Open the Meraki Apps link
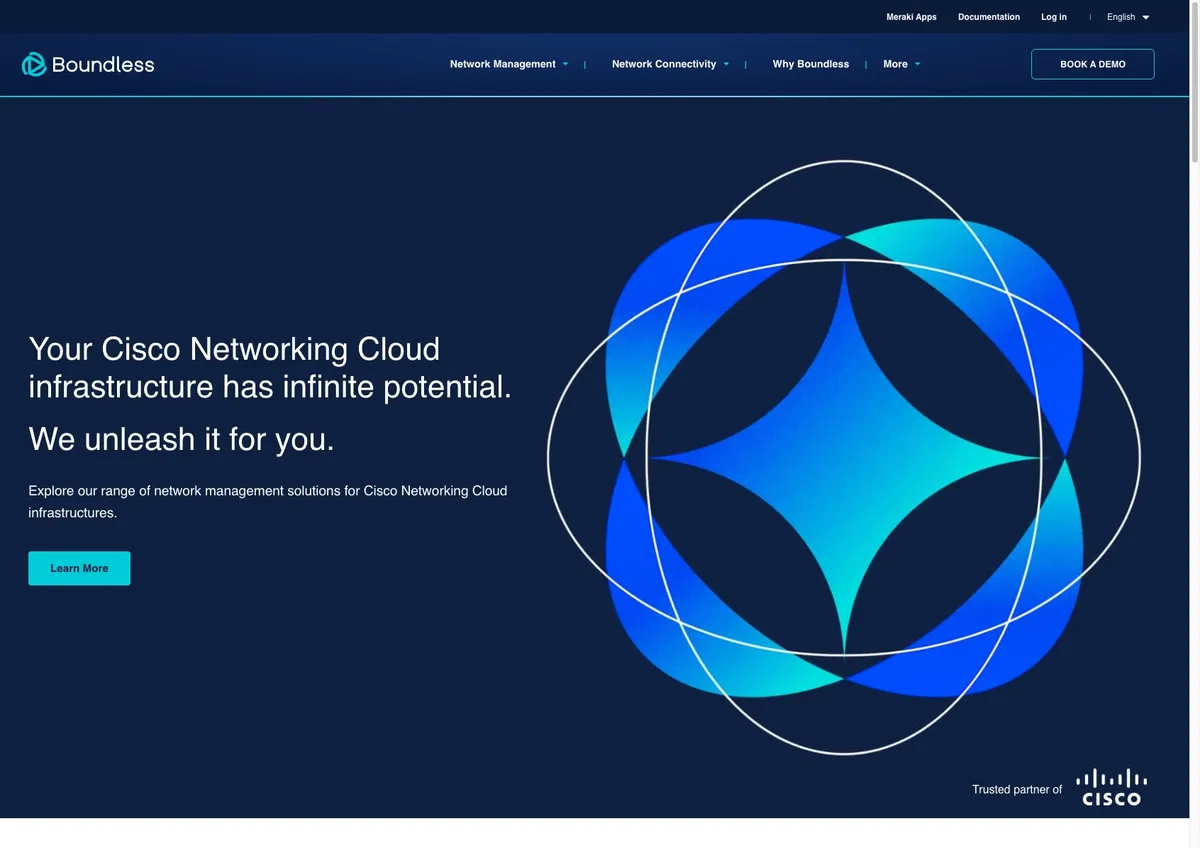Viewport: 1200px width, 848px height. (x=911, y=17)
